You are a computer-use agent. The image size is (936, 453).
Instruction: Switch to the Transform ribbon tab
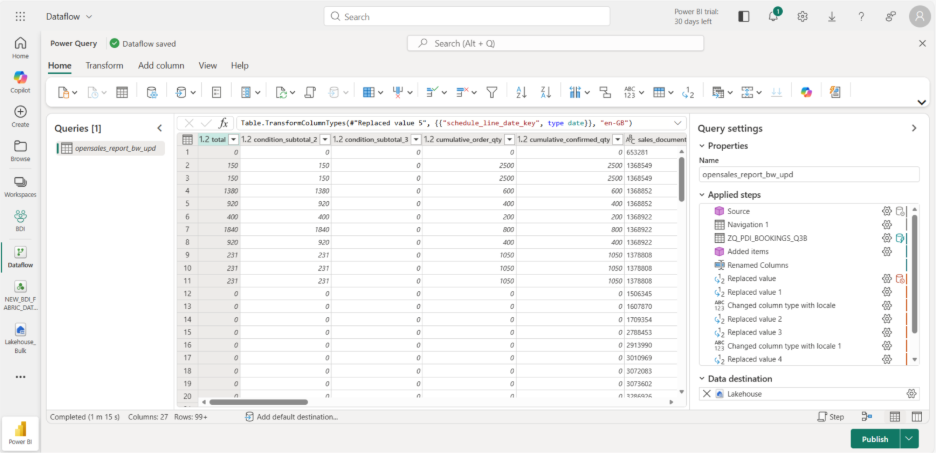pos(104,65)
